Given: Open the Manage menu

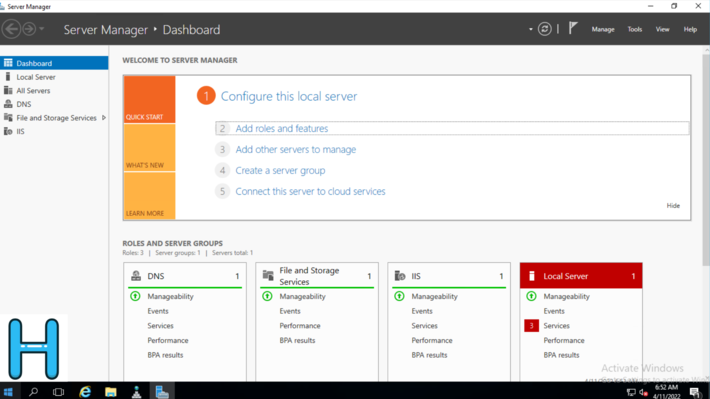Looking at the screenshot, I should click(x=603, y=29).
